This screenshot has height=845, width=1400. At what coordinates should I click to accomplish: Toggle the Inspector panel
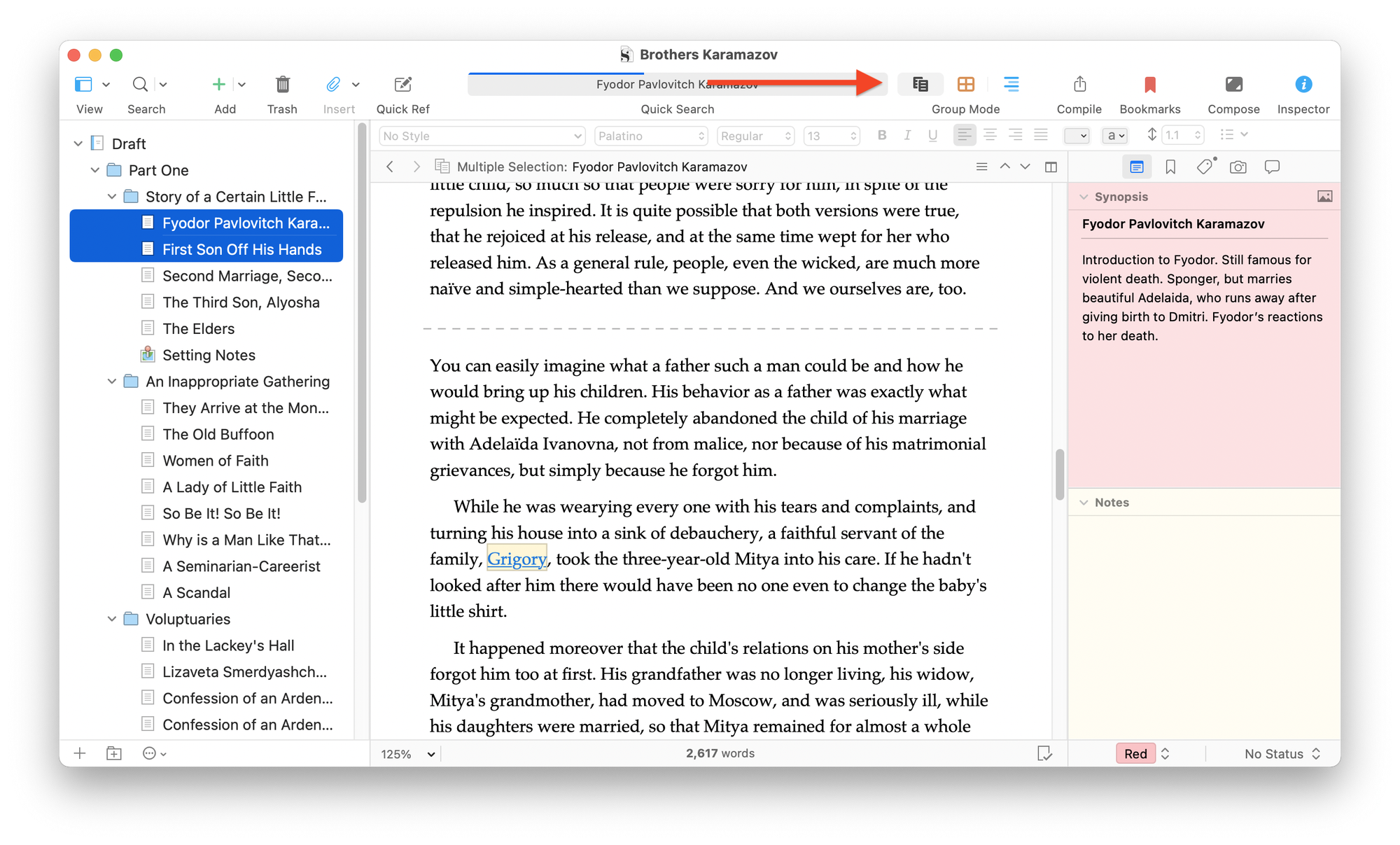click(1302, 85)
